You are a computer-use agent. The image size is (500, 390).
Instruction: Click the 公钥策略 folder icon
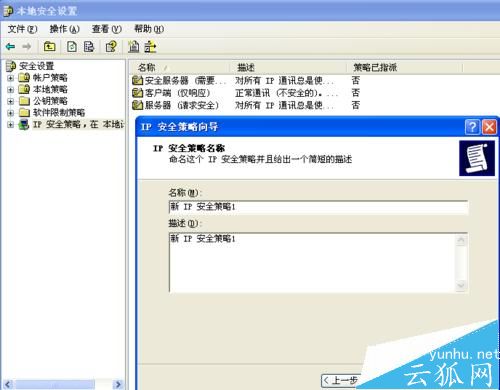pos(24,101)
